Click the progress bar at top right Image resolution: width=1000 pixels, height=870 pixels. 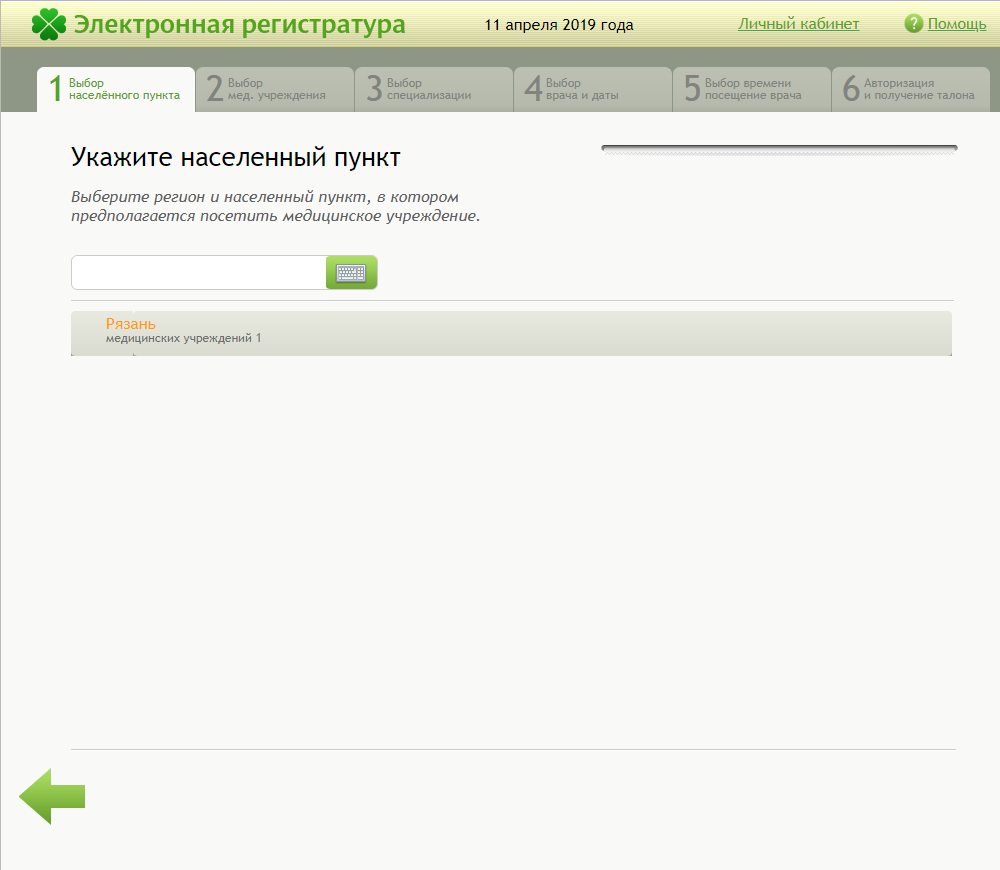(x=779, y=150)
